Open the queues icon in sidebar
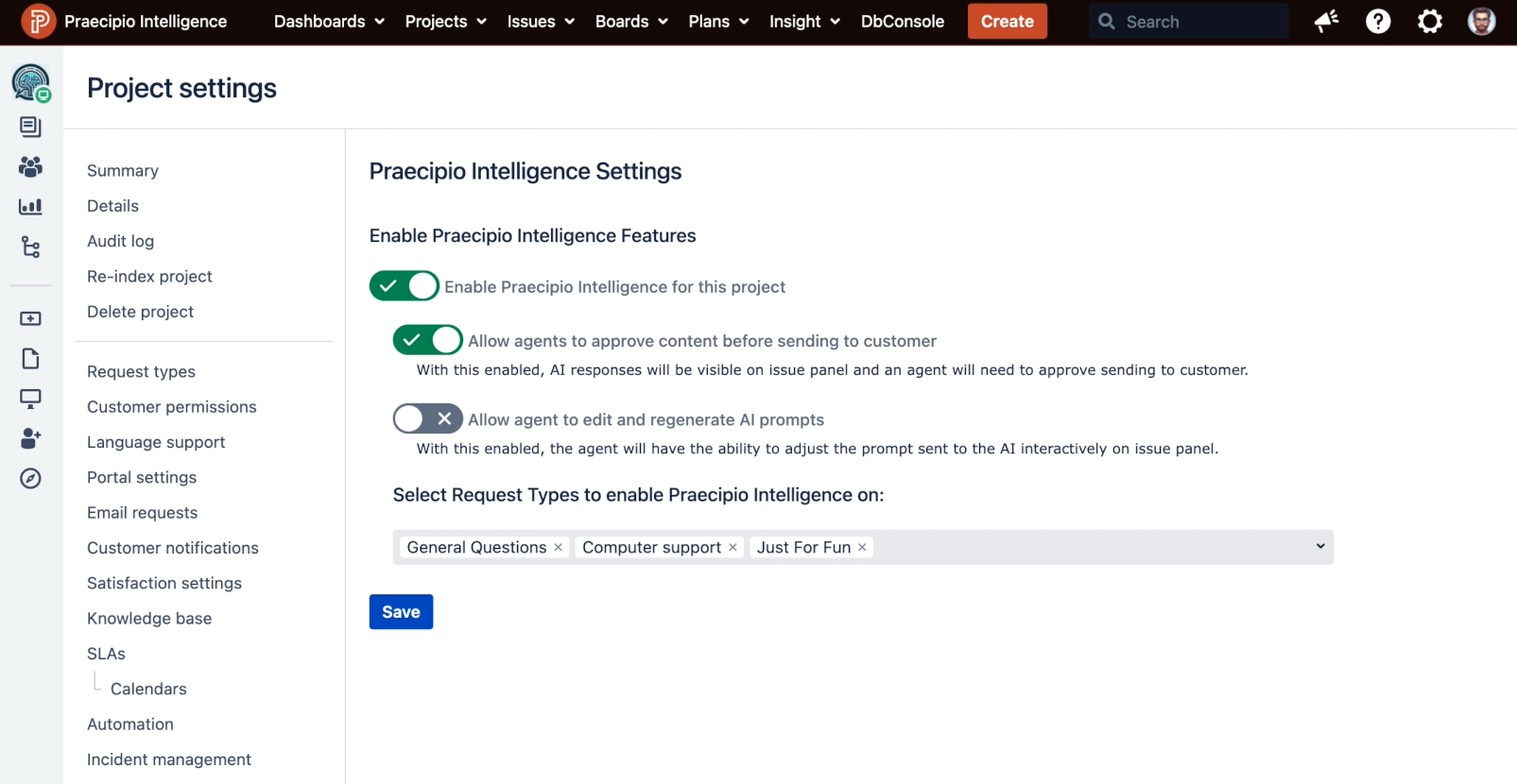1517x784 pixels. click(30, 127)
